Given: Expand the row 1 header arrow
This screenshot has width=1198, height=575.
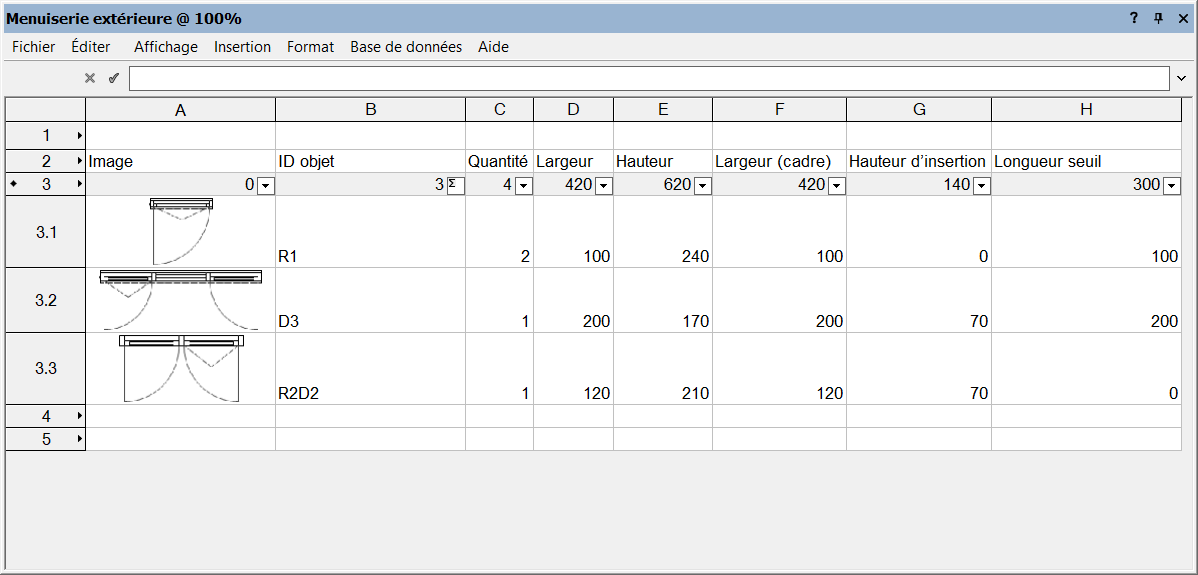Looking at the screenshot, I should click(x=80, y=136).
